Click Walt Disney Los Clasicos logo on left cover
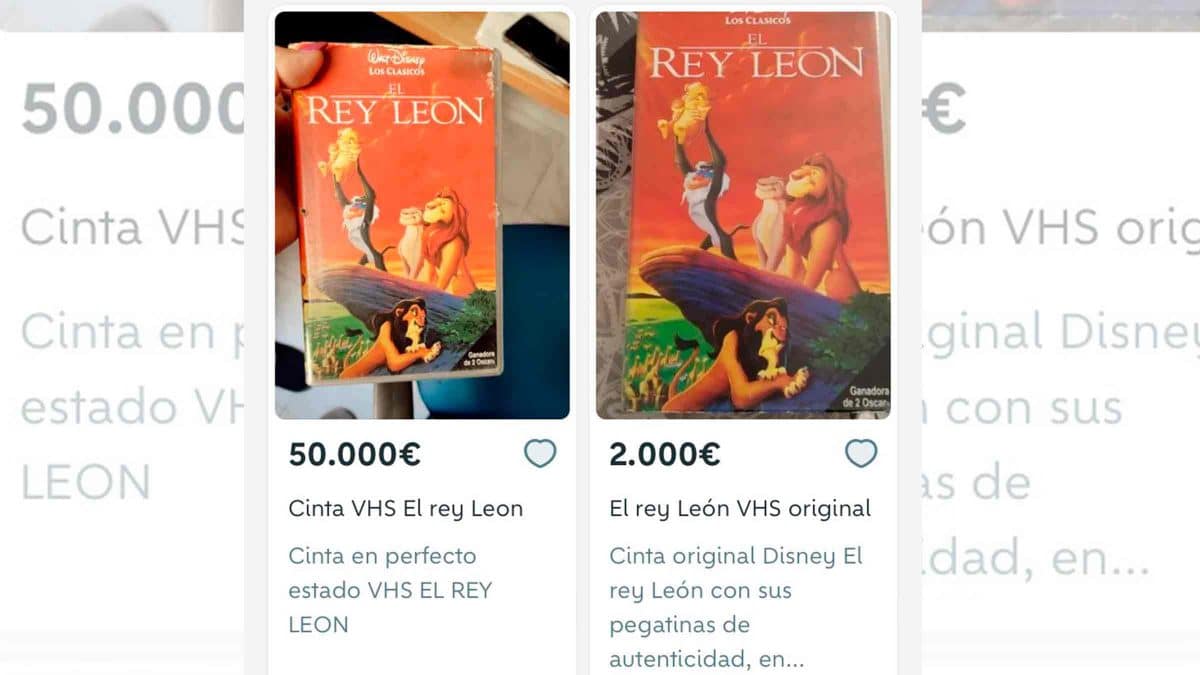 (395, 65)
